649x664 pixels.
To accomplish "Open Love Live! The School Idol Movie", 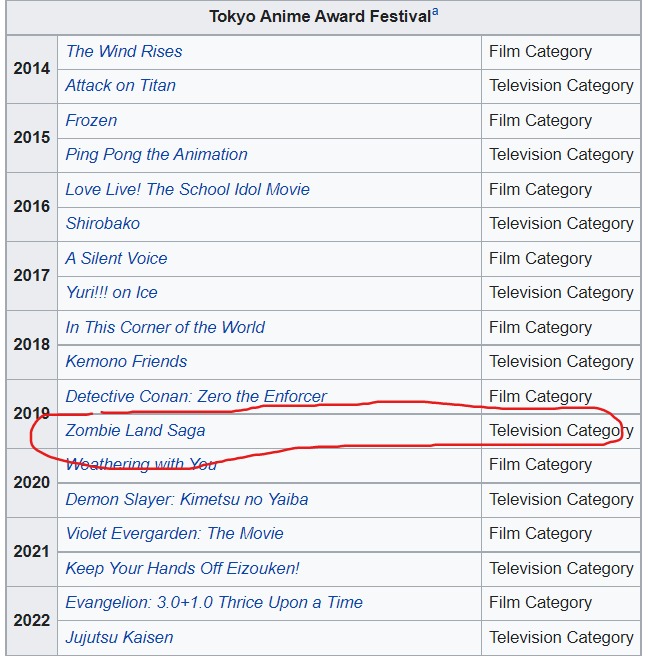I will tap(187, 189).
